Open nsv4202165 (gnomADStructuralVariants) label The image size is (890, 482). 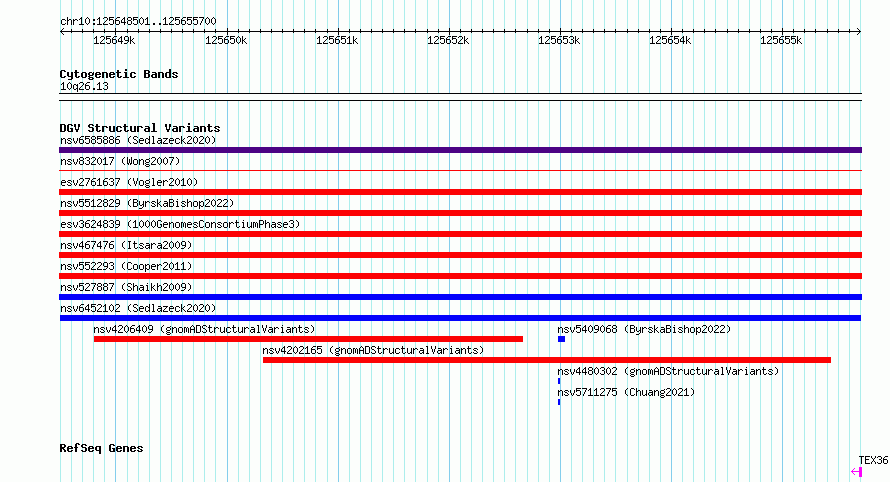click(x=373, y=350)
